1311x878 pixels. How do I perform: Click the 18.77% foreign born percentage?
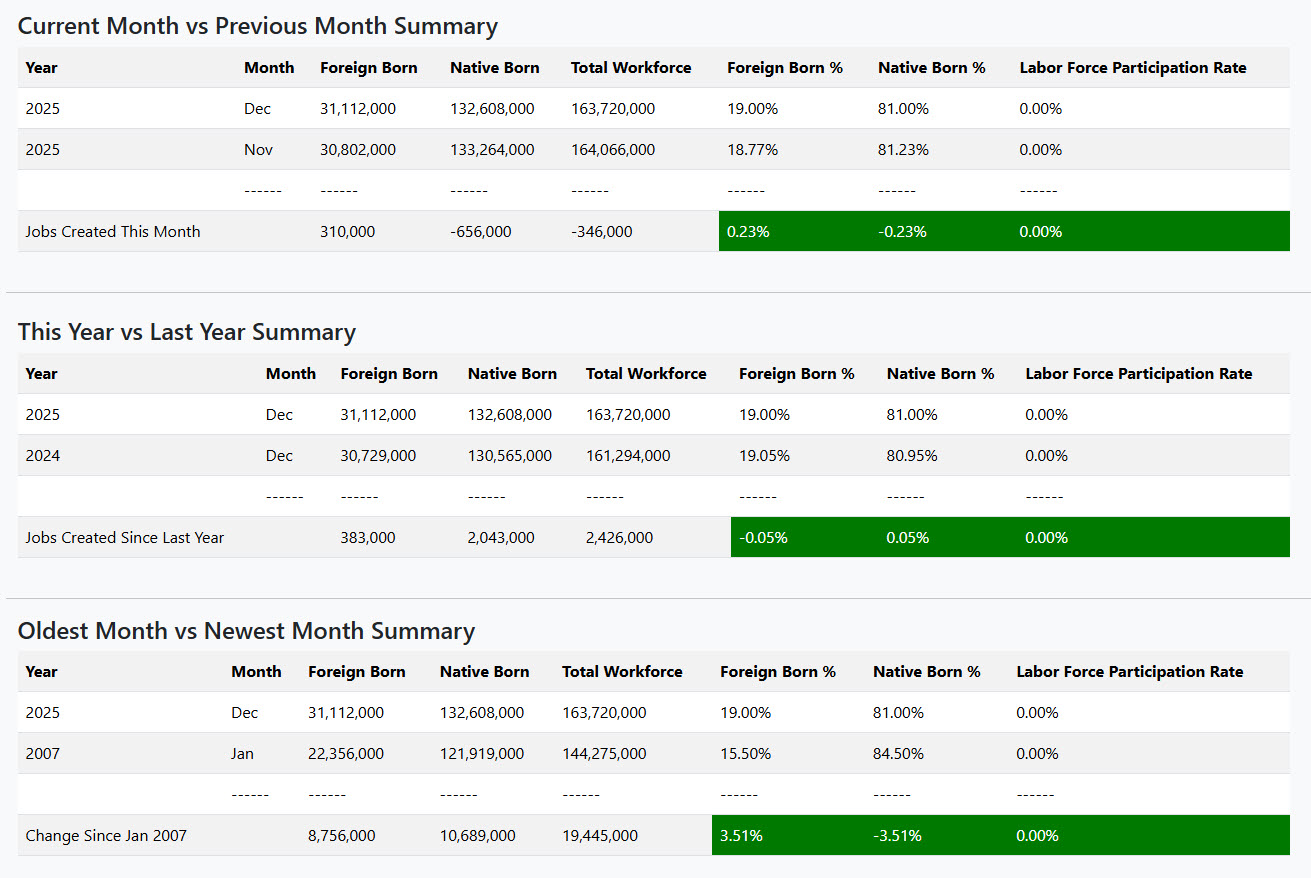pyautogui.click(x=752, y=150)
